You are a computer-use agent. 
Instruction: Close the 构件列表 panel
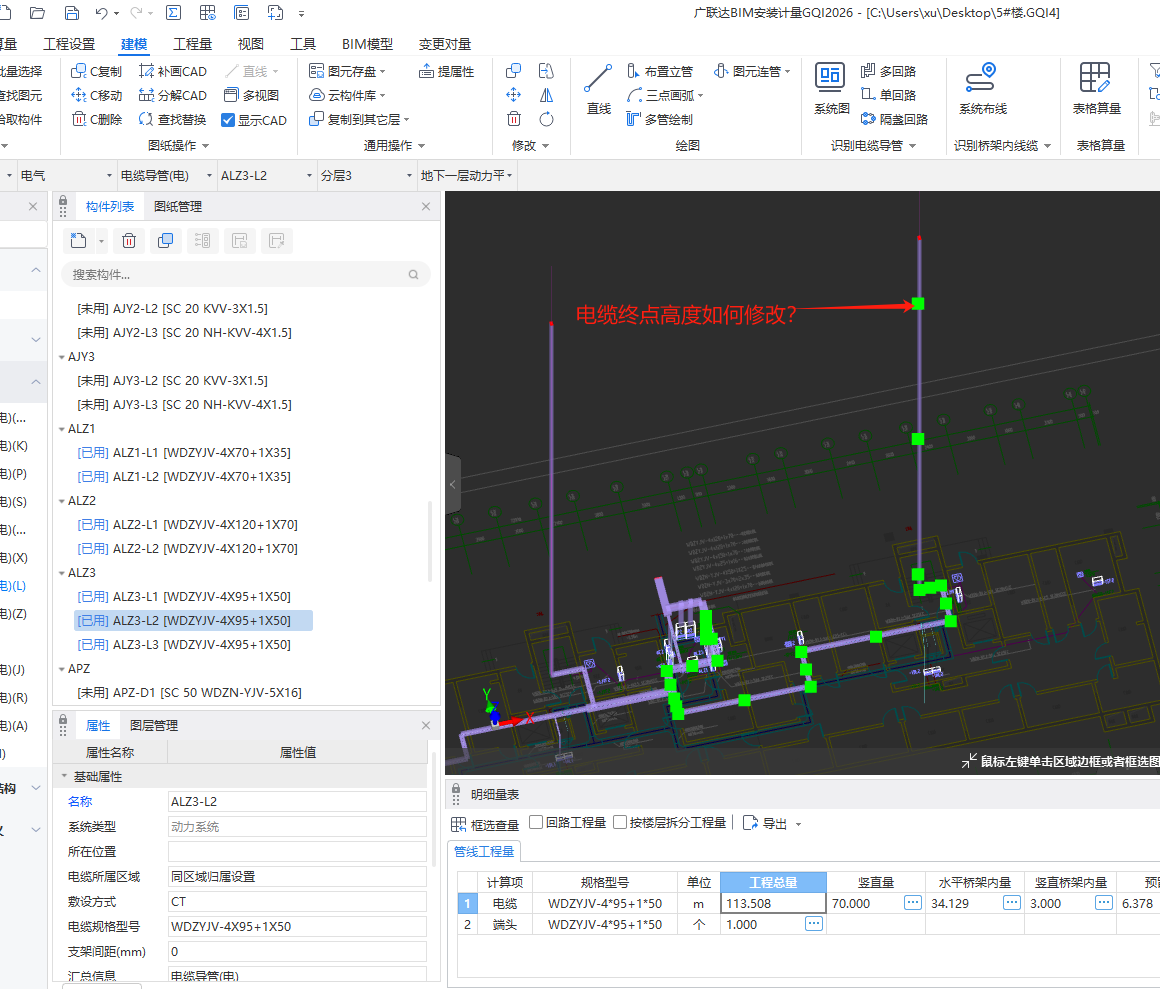click(425, 206)
